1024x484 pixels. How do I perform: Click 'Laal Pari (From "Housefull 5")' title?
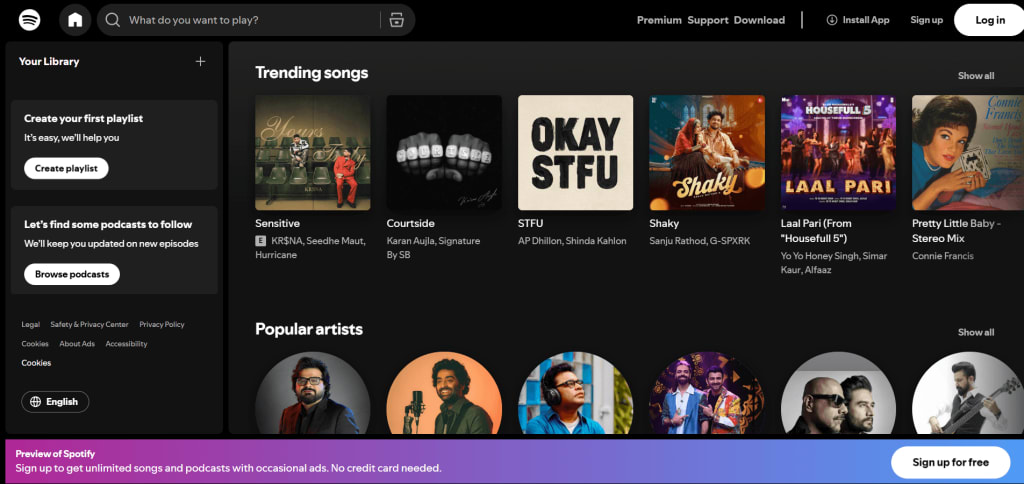816,231
